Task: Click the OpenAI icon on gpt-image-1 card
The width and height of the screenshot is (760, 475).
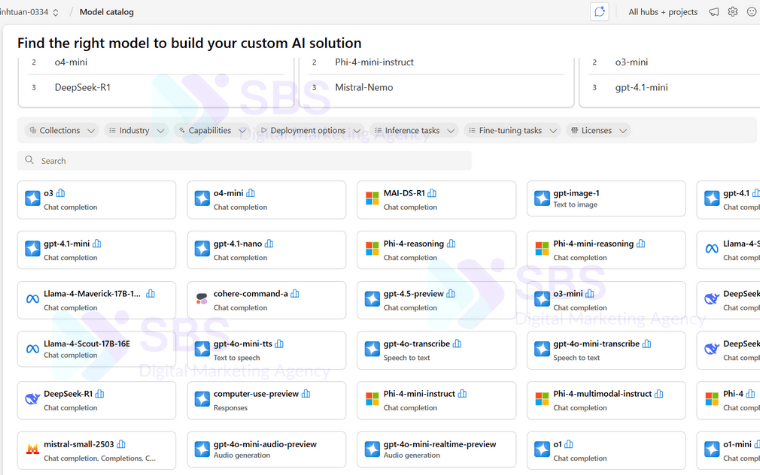Action: pyautogui.click(x=542, y=198)
